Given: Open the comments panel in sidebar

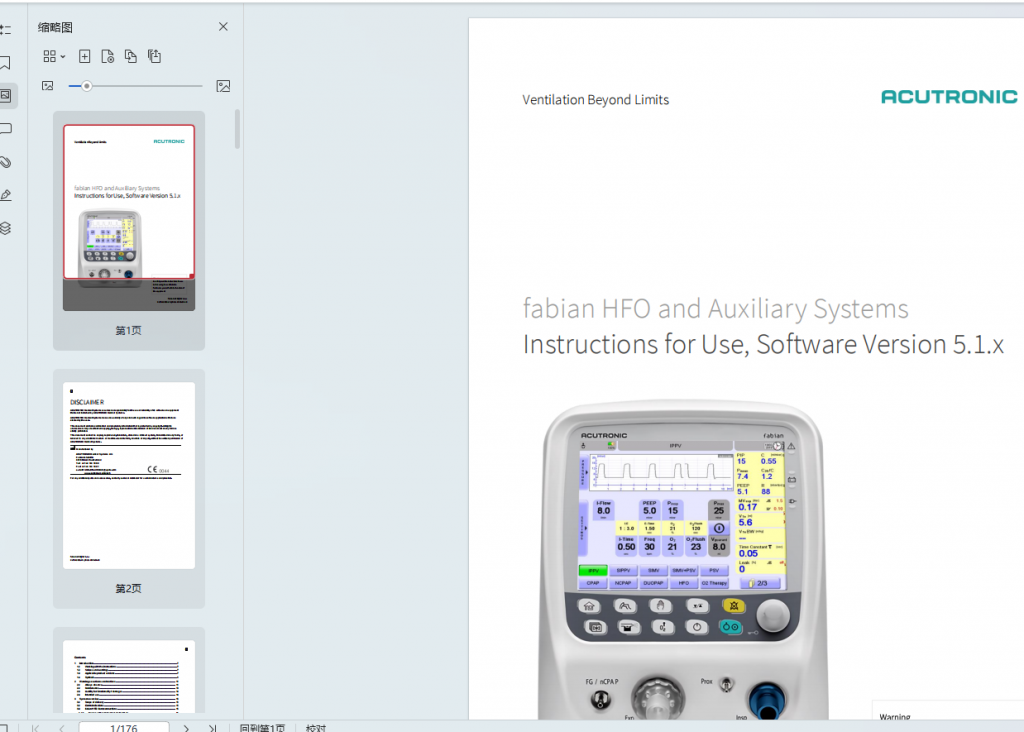Looking at the screenshot, I should click(6, 129).
